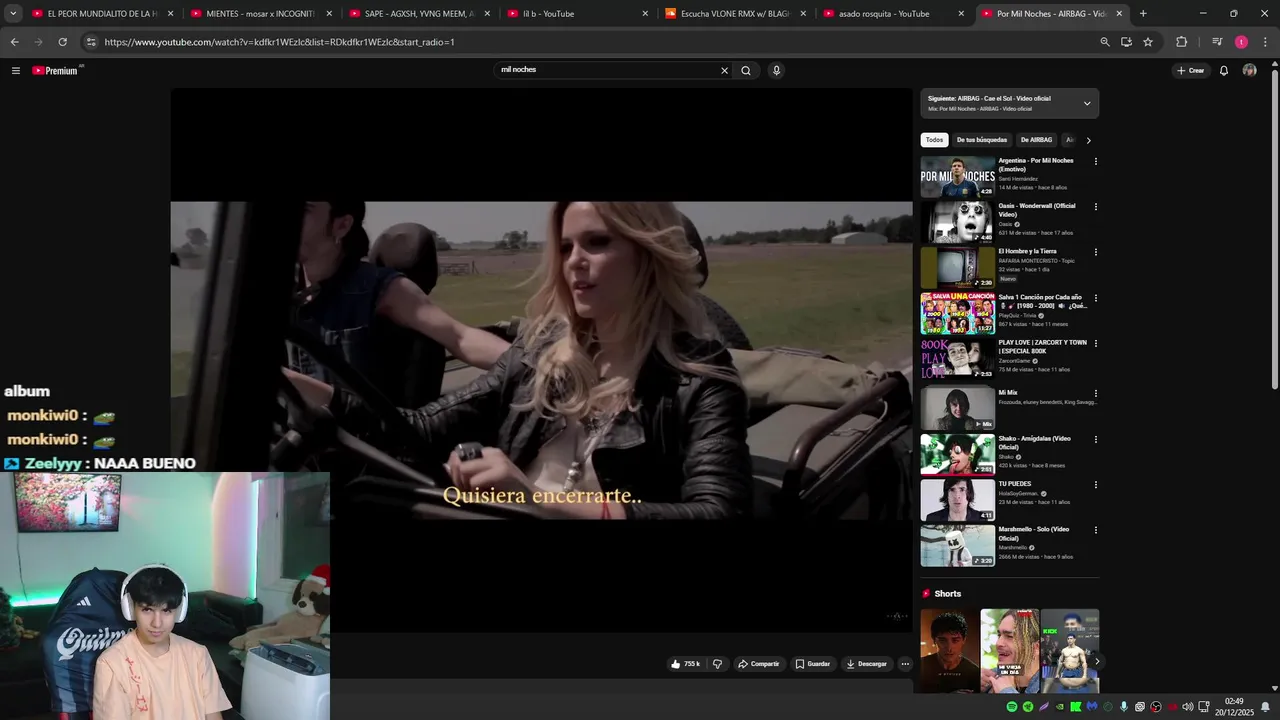This screenshot has width=1280, height=720.
Task: Start voice search with the microphone
Action: (776, 70)
